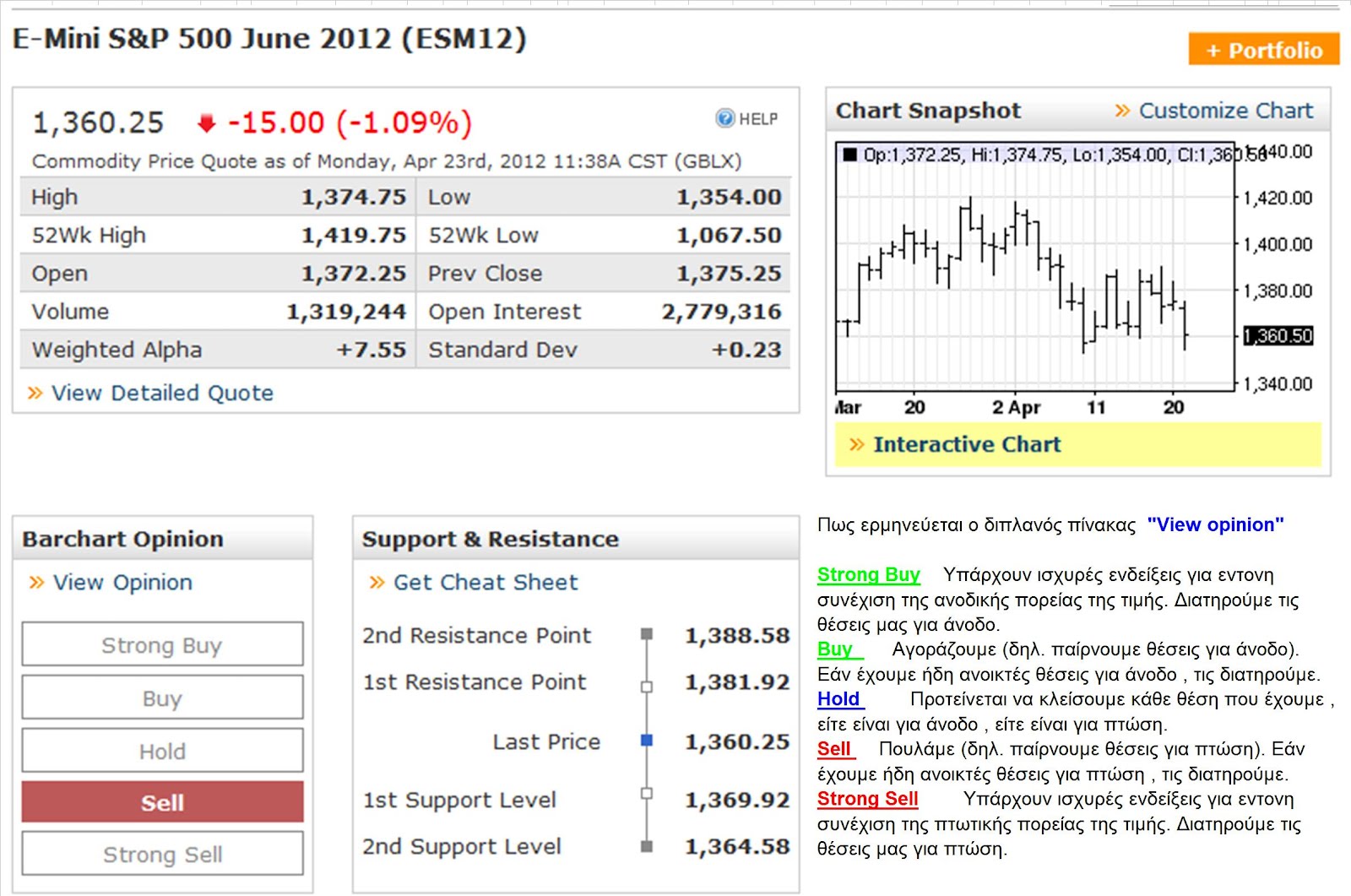This screenshot has height=896, width=1351.
Task: Click the Open value 1,372.25
Action: tap(354, 274)
